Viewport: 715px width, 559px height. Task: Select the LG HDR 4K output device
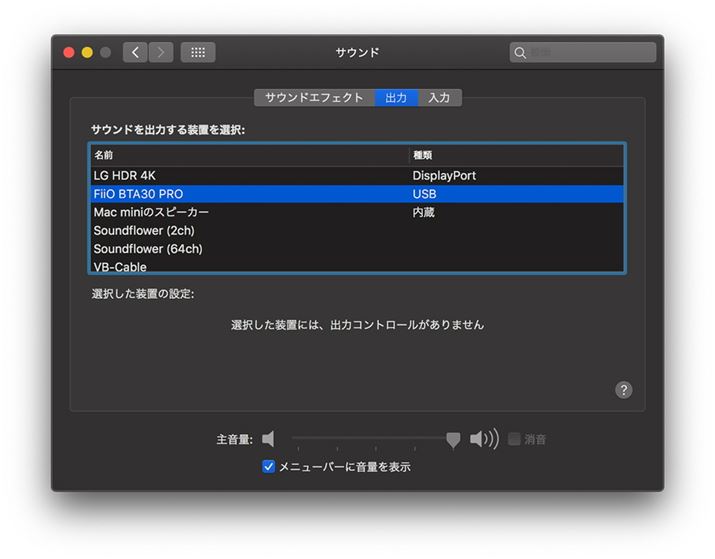coord(357,176)
